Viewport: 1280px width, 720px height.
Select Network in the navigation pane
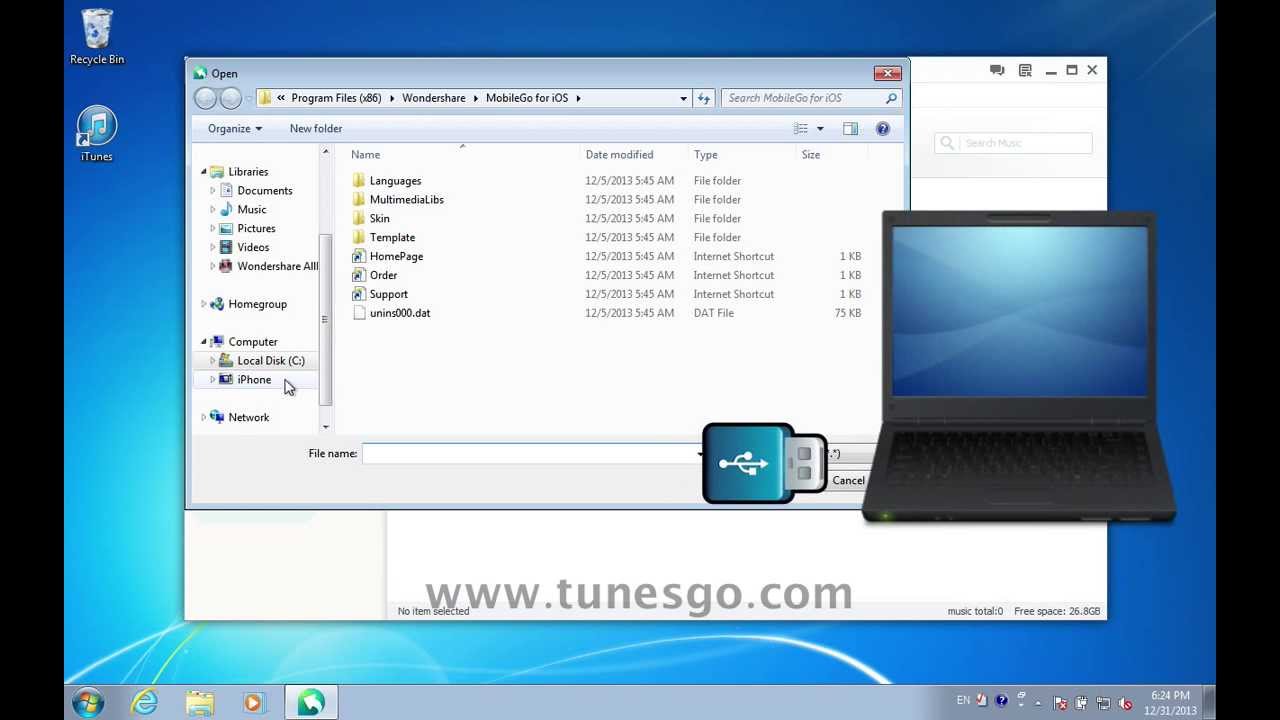[248, 418]
